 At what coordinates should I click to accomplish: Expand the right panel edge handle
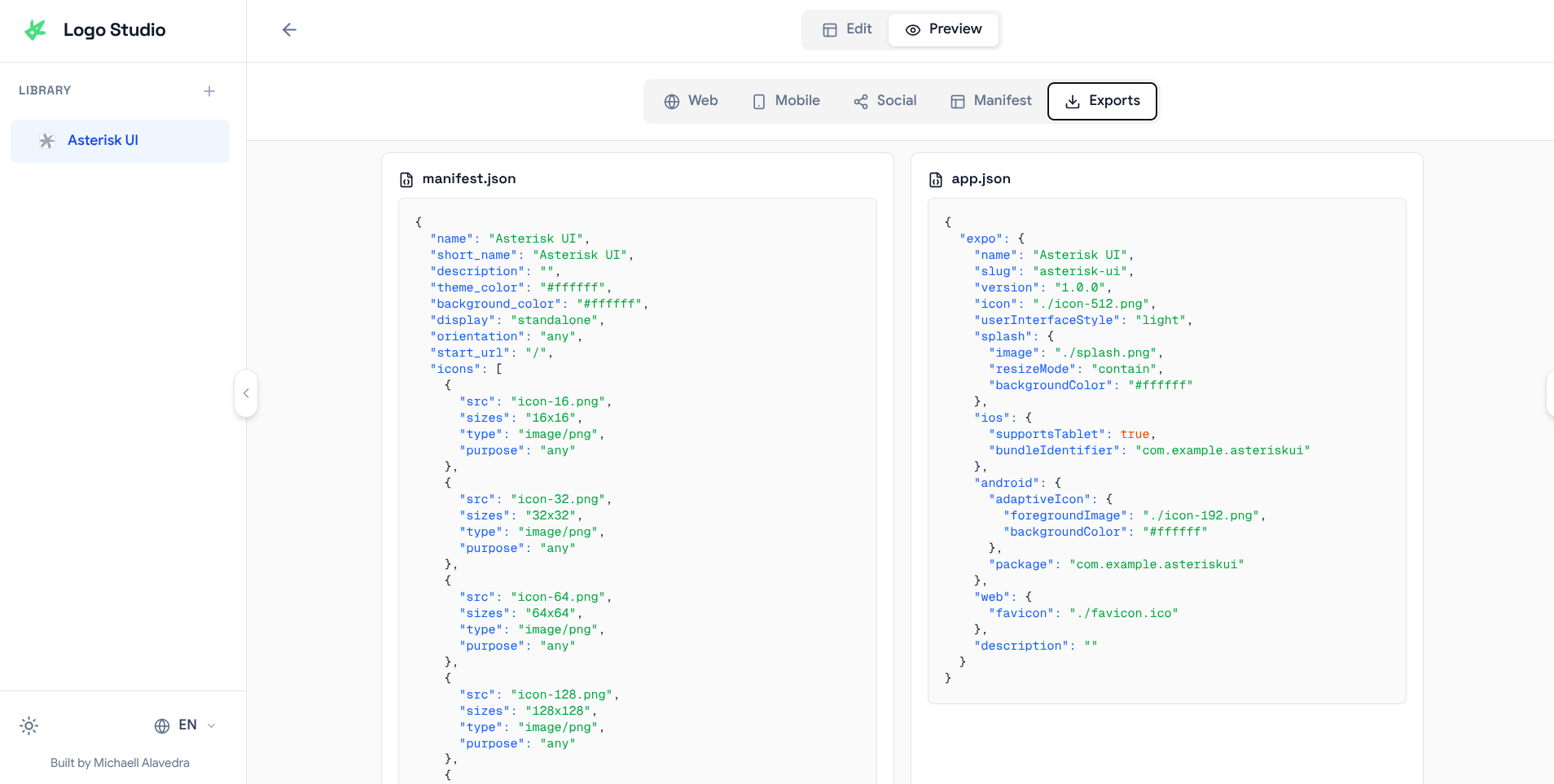click(1550, 393)
